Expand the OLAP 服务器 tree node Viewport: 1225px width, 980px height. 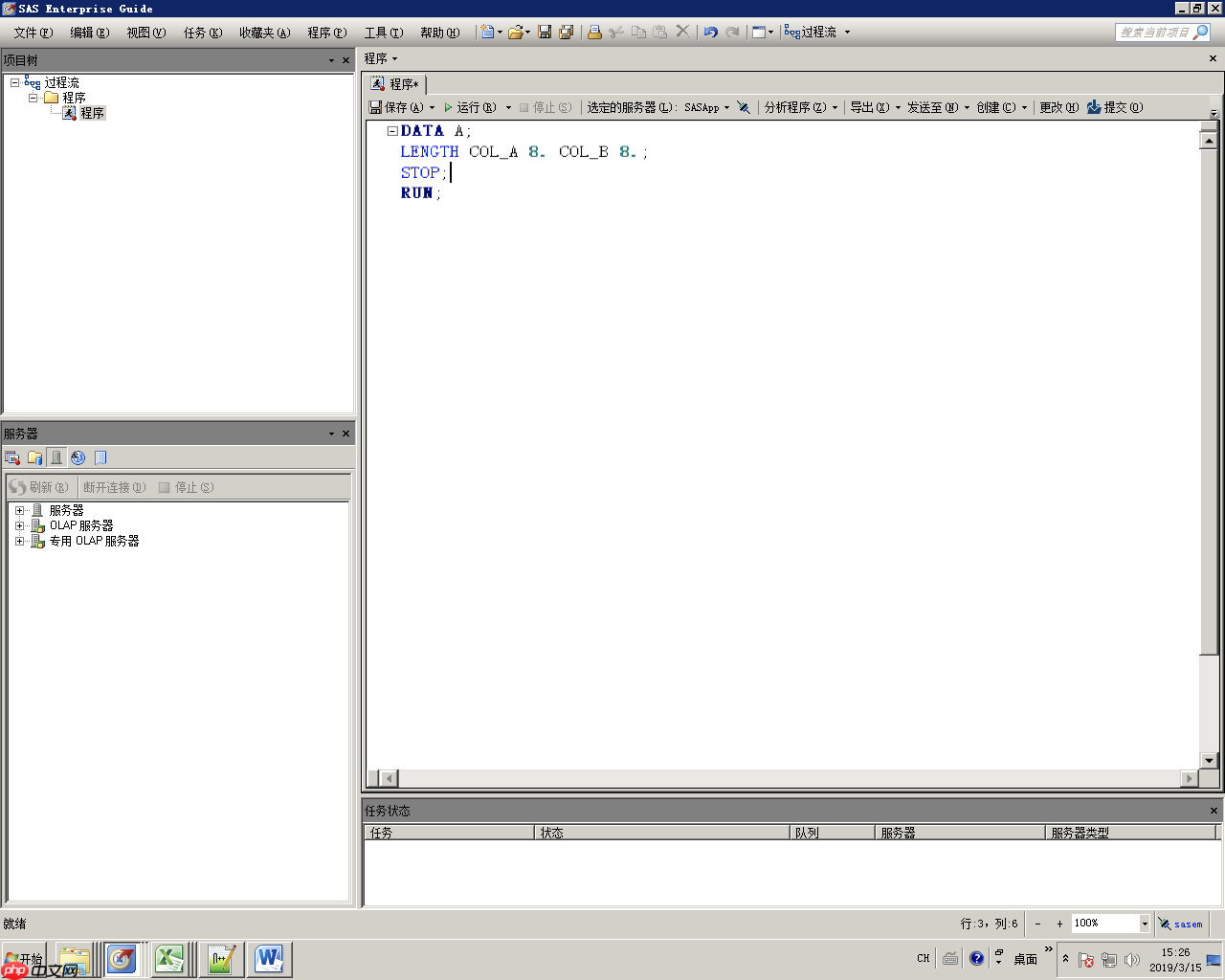(19, 525)
